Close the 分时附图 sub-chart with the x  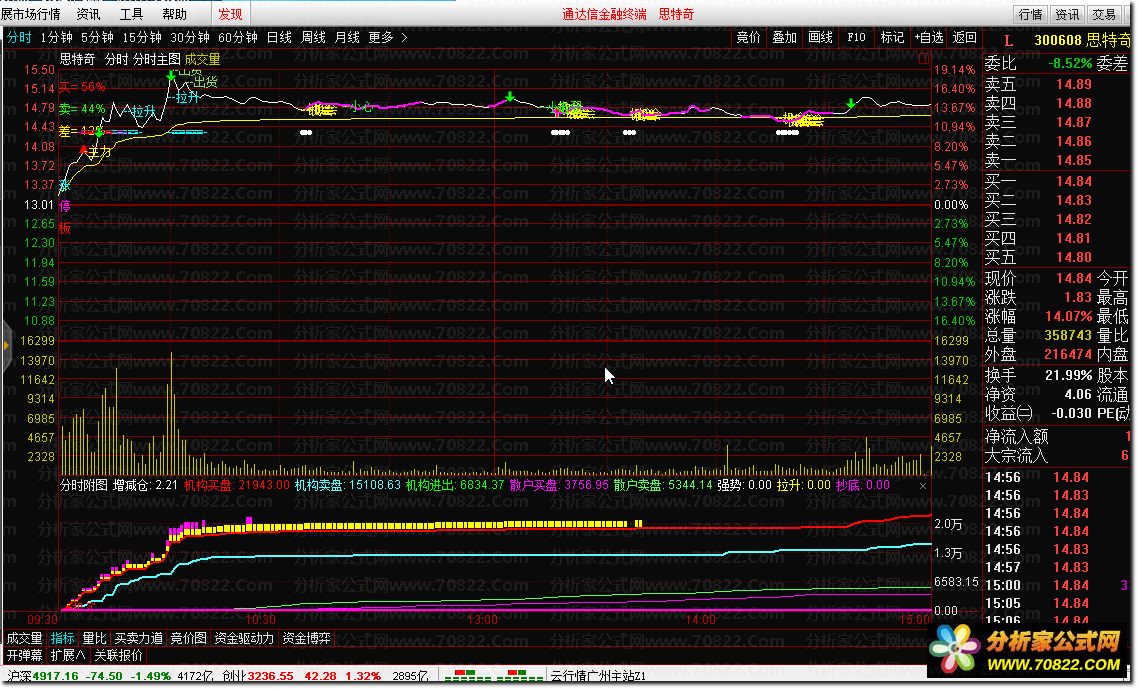pyautogui.click(x=923, y=486)
